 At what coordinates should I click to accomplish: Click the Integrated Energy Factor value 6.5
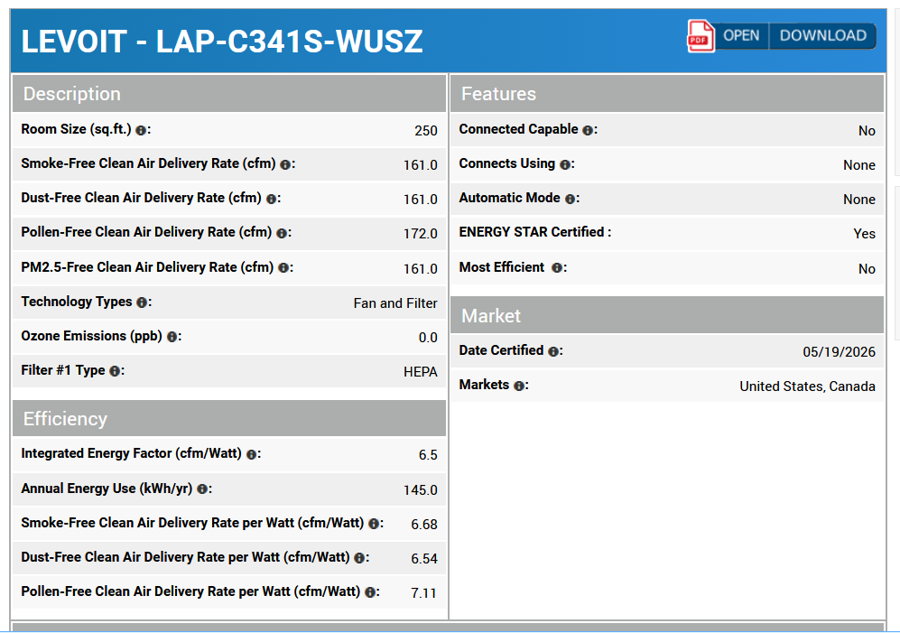point(428,455)
